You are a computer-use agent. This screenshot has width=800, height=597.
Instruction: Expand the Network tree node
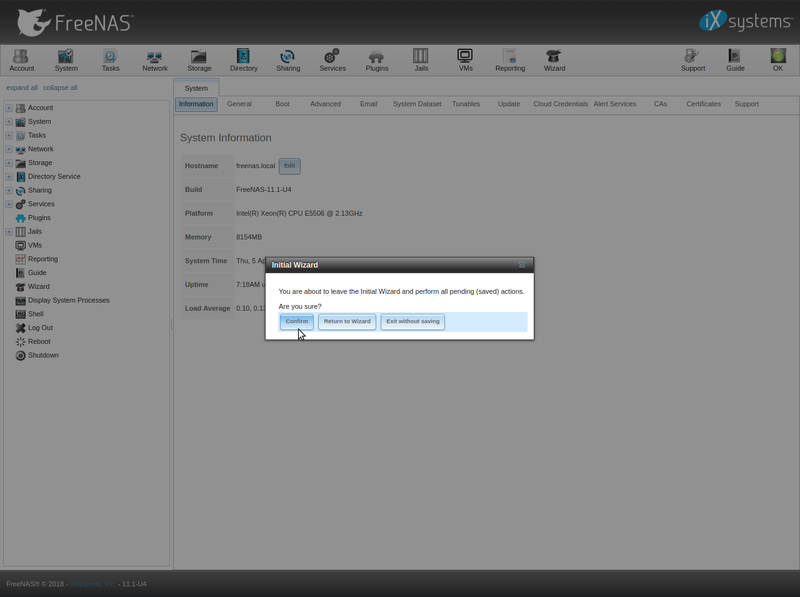pyautogui.click(x=9, y=149)
